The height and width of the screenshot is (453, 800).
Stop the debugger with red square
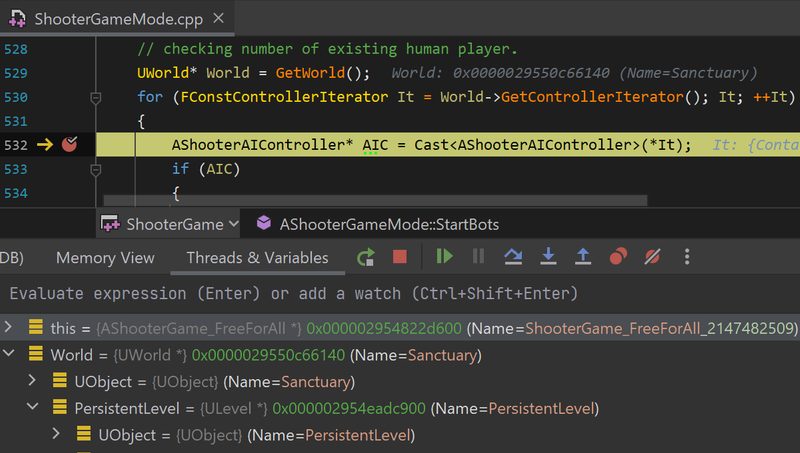400,257
